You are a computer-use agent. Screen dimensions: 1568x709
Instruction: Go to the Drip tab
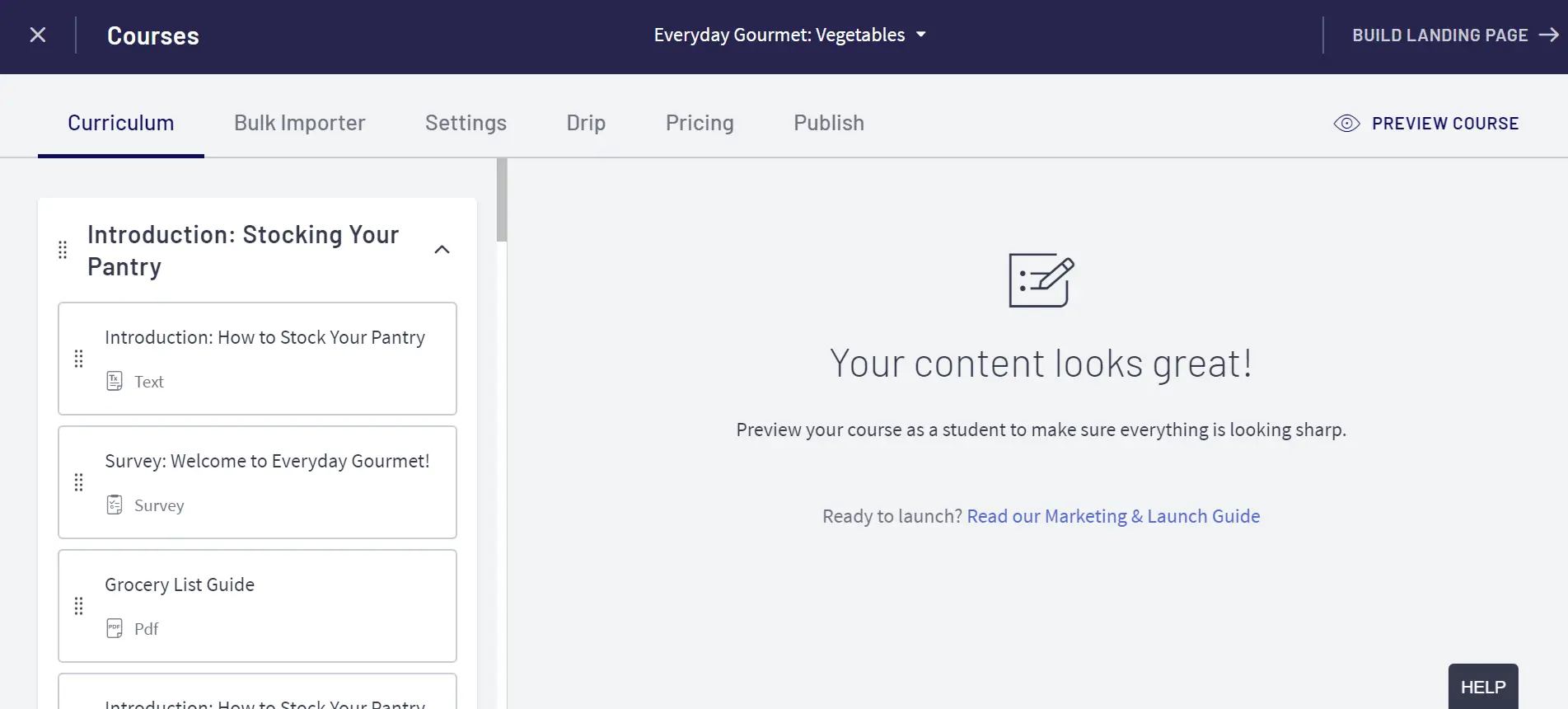(x=586, y=123)
